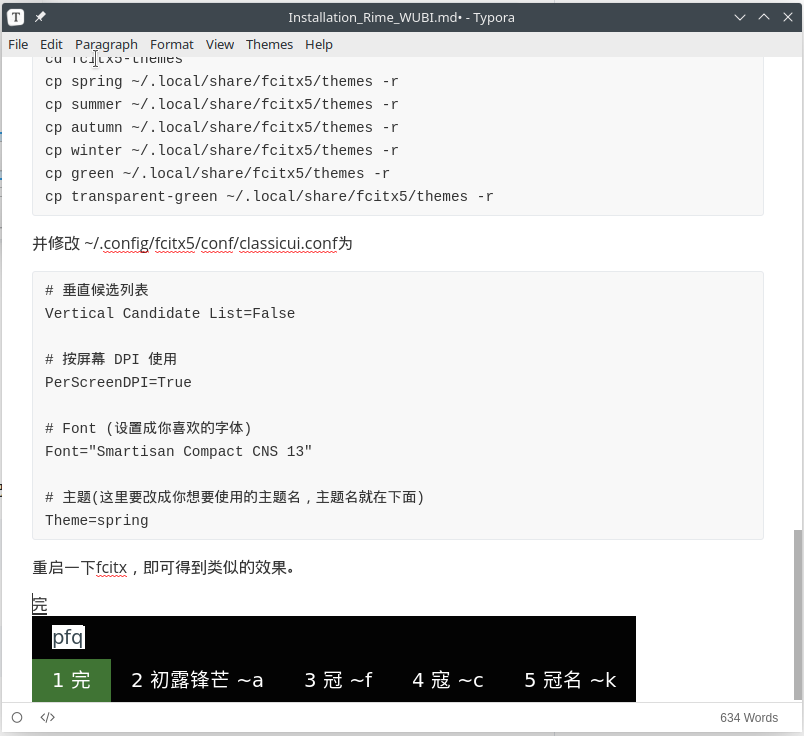
Task: Click the Typora app icon in title bar
Action: pyautogui.click(x=16, y=17)
